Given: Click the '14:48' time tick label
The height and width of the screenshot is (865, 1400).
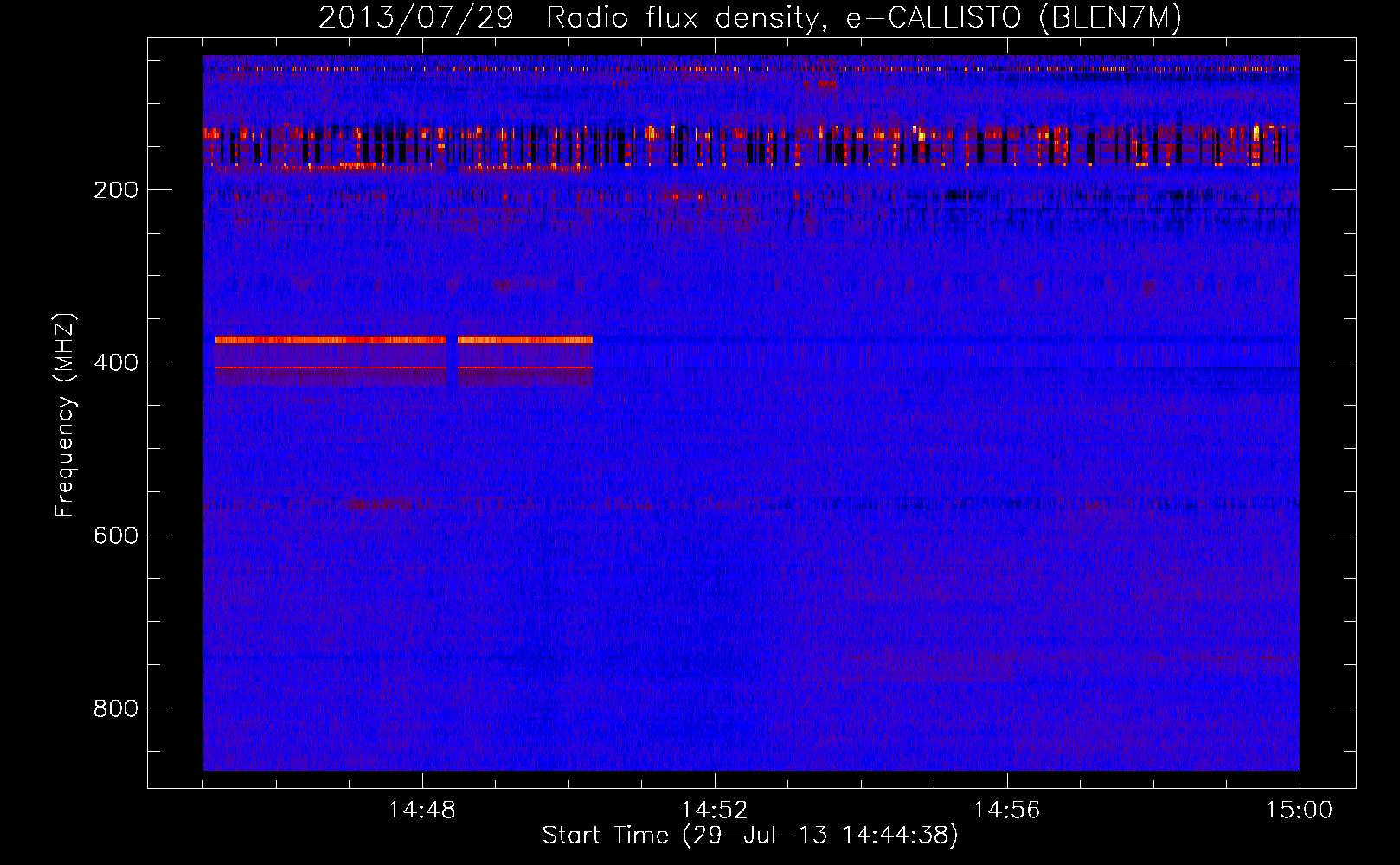Looking at the screenshot, I should point(422,811).
